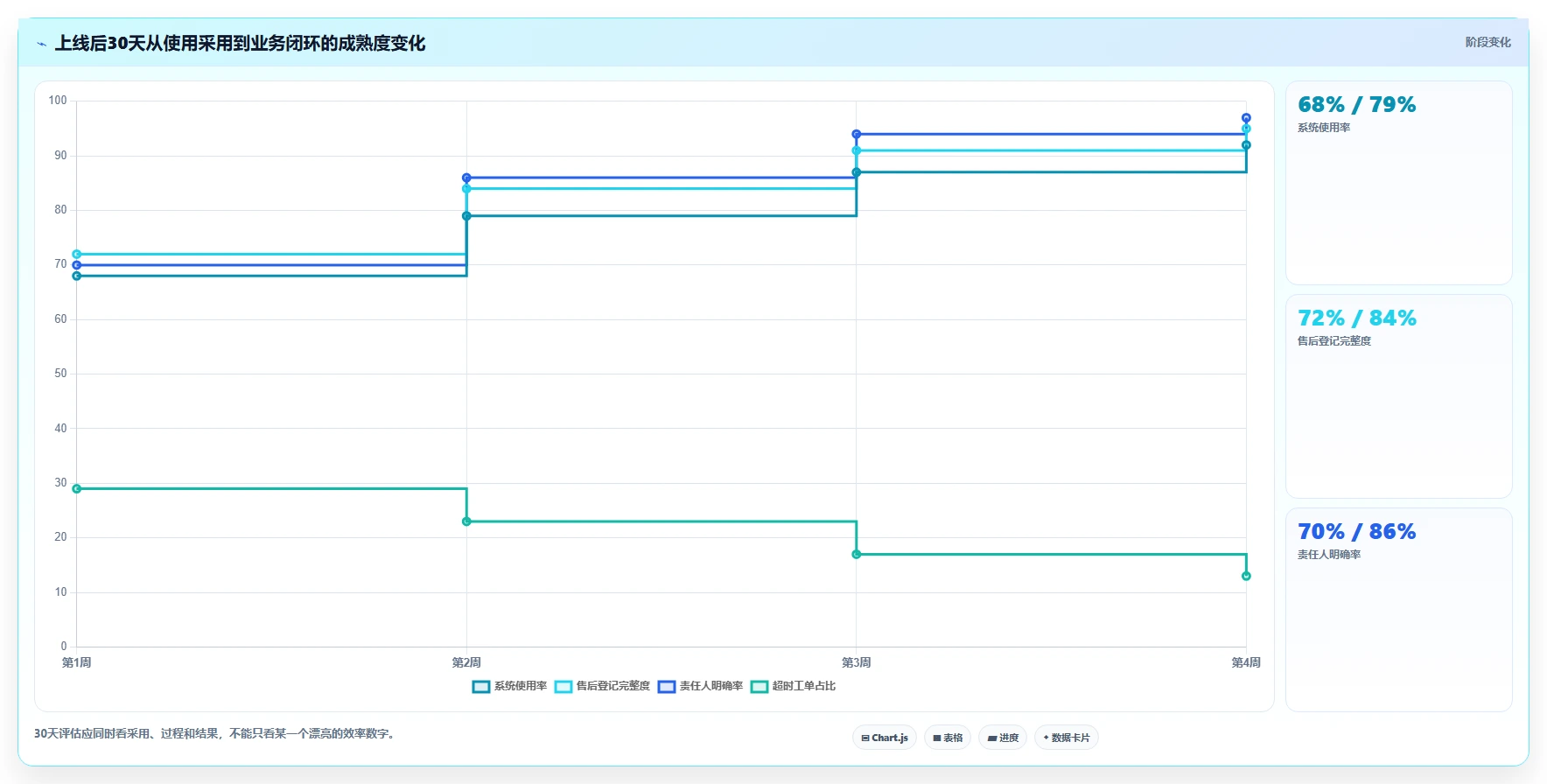The height and width of the screenshot is (784, 1547).
Task: Click the 售后登记完整度 point at 第3周 (91)
Action: 857,150
